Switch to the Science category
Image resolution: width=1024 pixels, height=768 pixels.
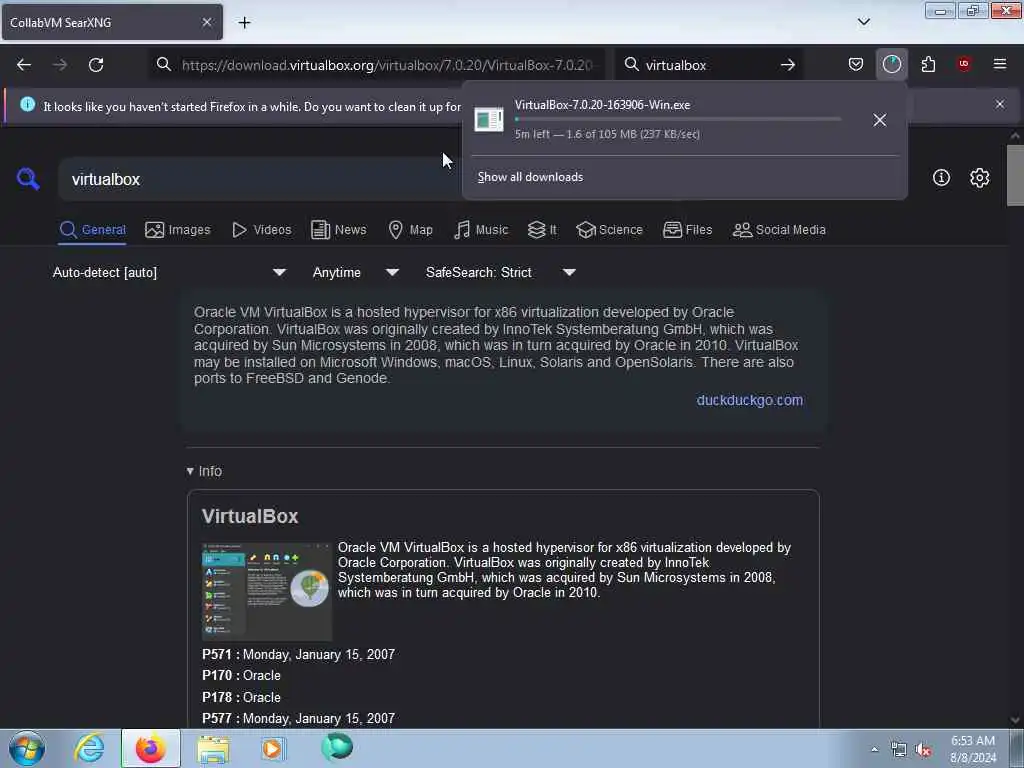click(609, 230)
